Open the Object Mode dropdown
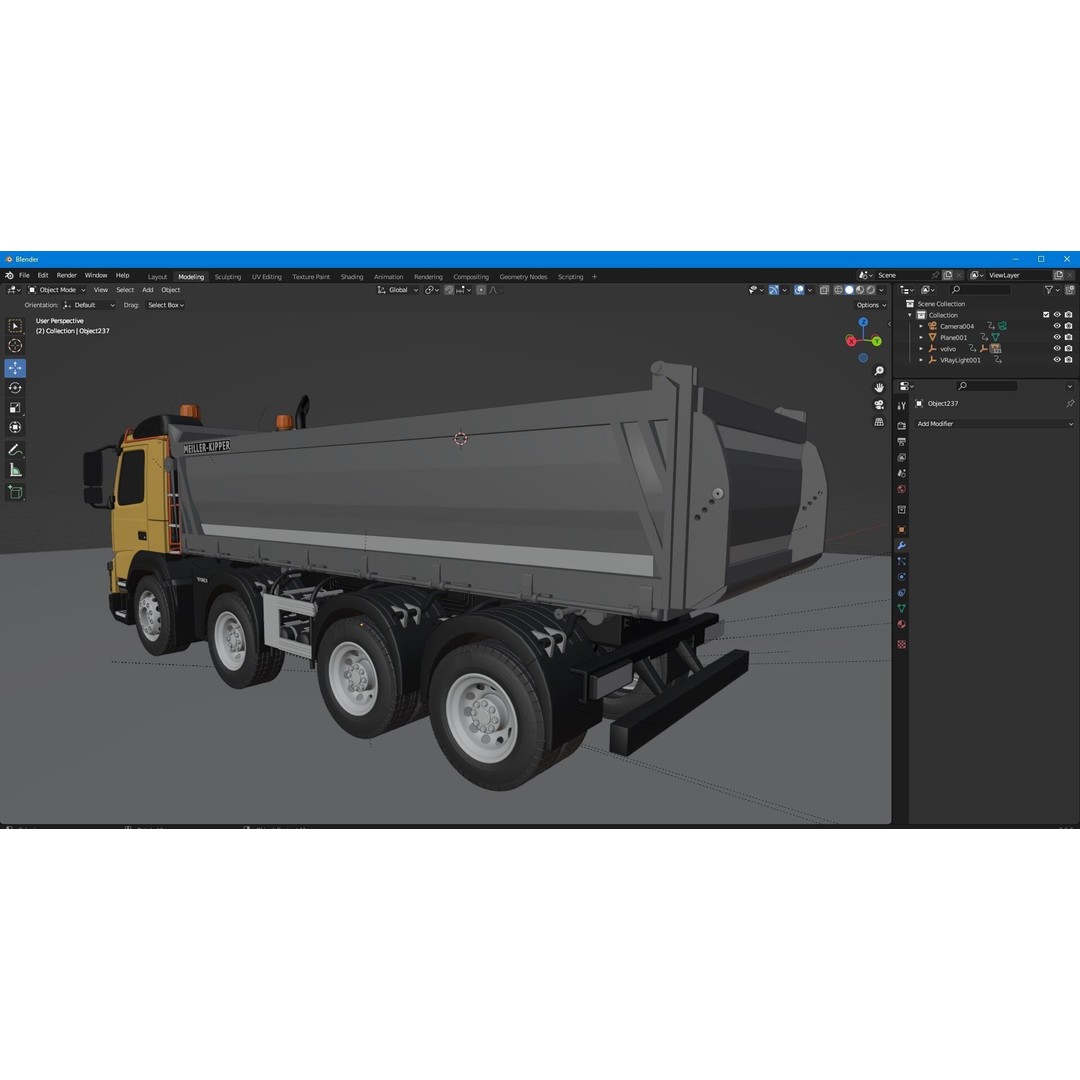The width and height of the screenshot is (1080, 1080). 56,290
